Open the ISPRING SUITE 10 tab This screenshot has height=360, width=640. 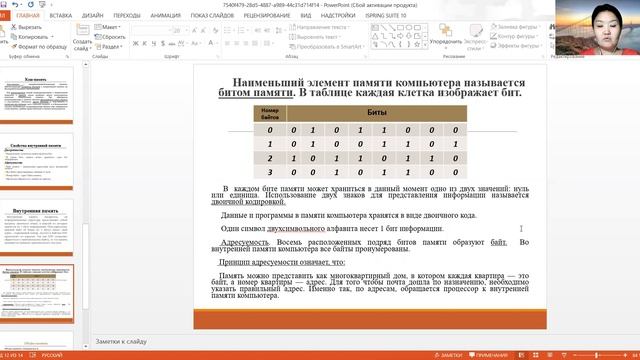(386, 16)
